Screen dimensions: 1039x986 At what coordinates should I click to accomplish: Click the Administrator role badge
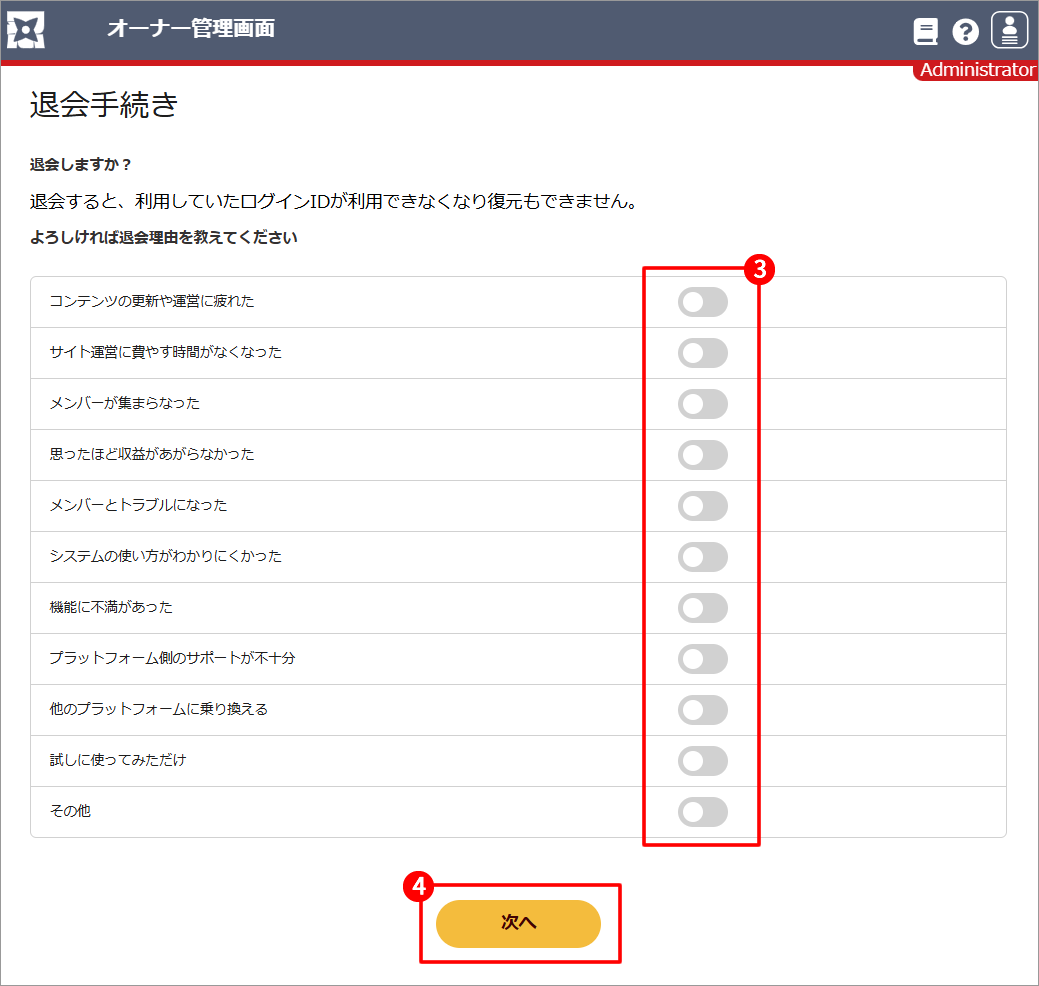coord(976,70)
